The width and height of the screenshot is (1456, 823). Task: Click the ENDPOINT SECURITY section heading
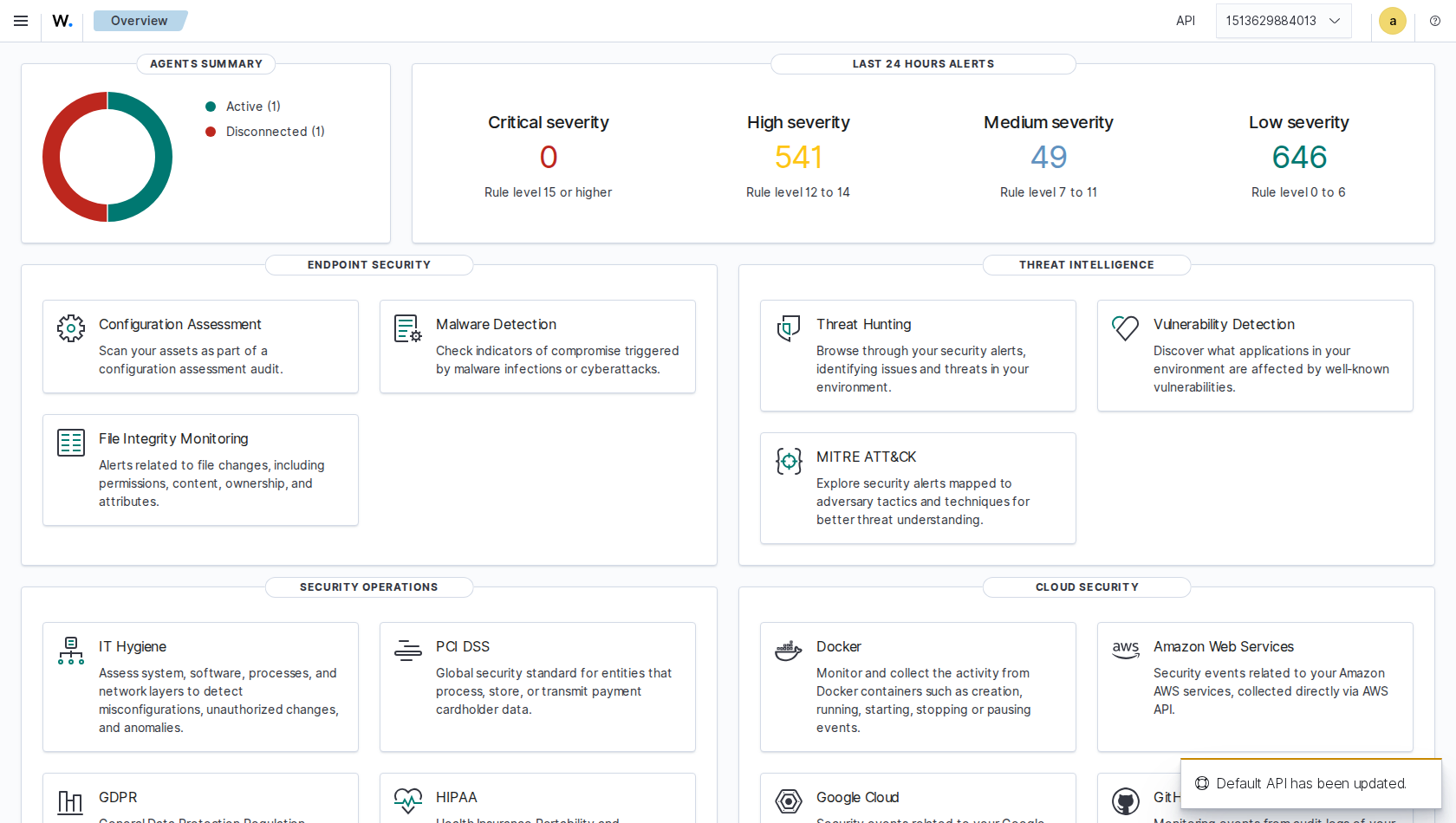pyautogui.click(x=369, y=265)
